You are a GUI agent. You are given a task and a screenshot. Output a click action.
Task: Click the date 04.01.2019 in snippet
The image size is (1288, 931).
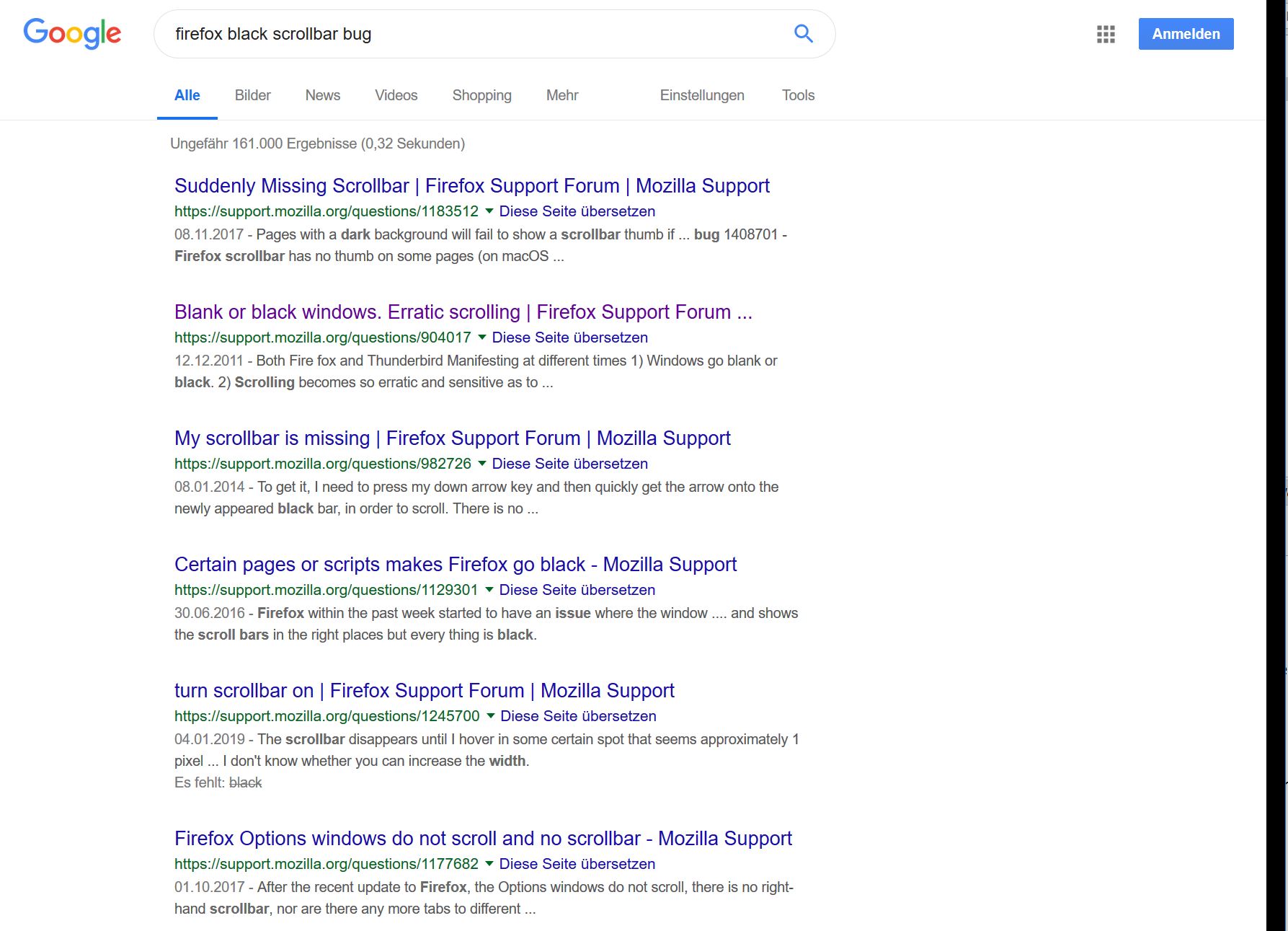pos(210,739)
